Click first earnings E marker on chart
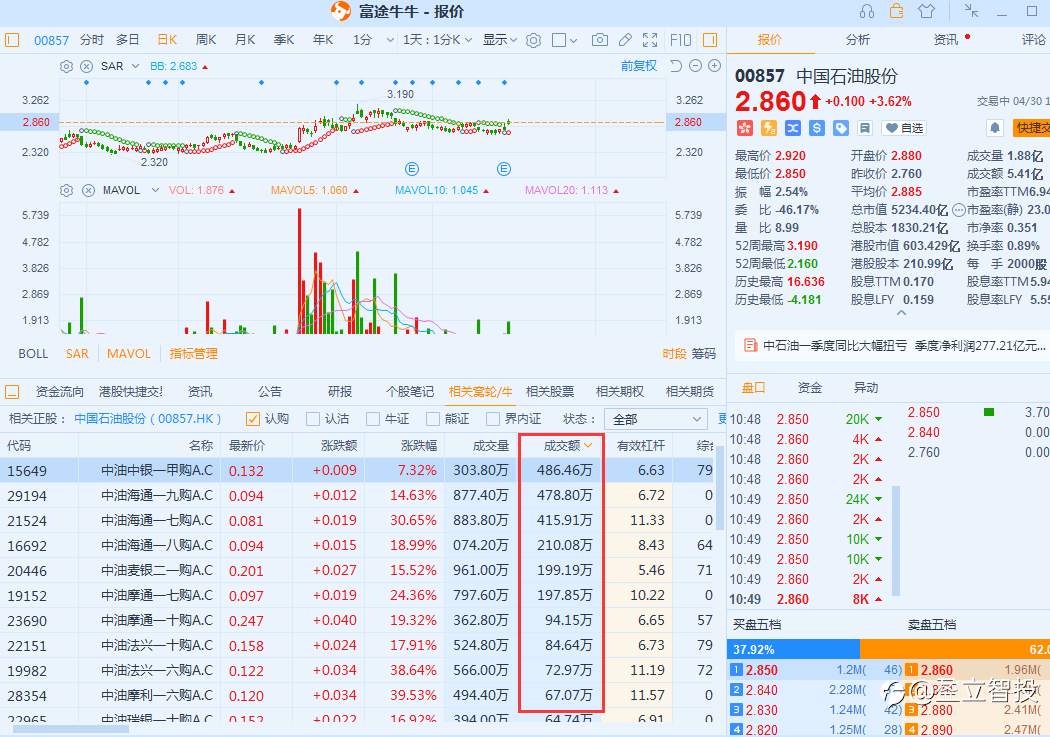1050x737 pixels. pyautogui.click(x=411, y=169)
